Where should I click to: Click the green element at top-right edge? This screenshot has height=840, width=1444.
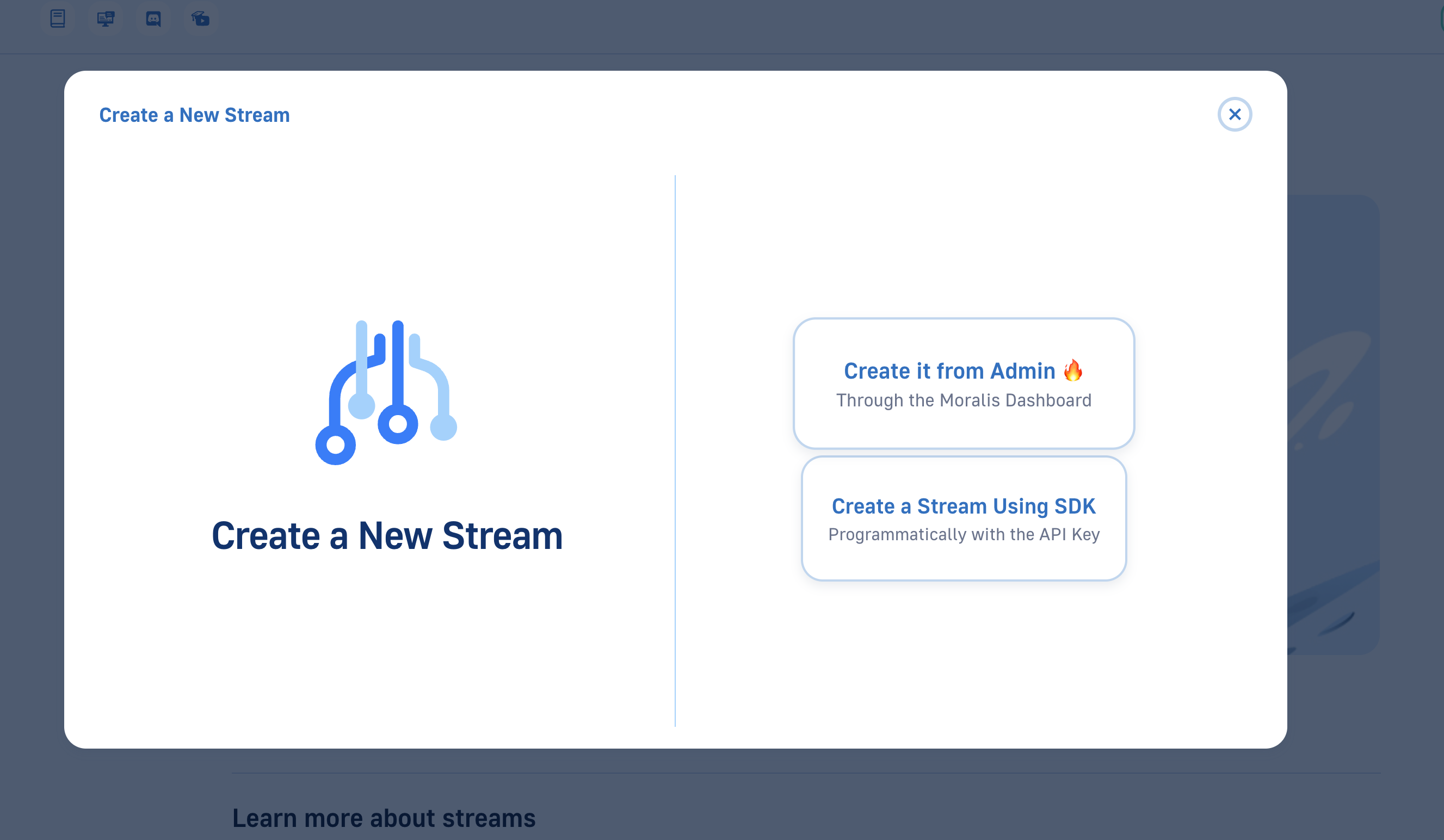[1441, 19]
